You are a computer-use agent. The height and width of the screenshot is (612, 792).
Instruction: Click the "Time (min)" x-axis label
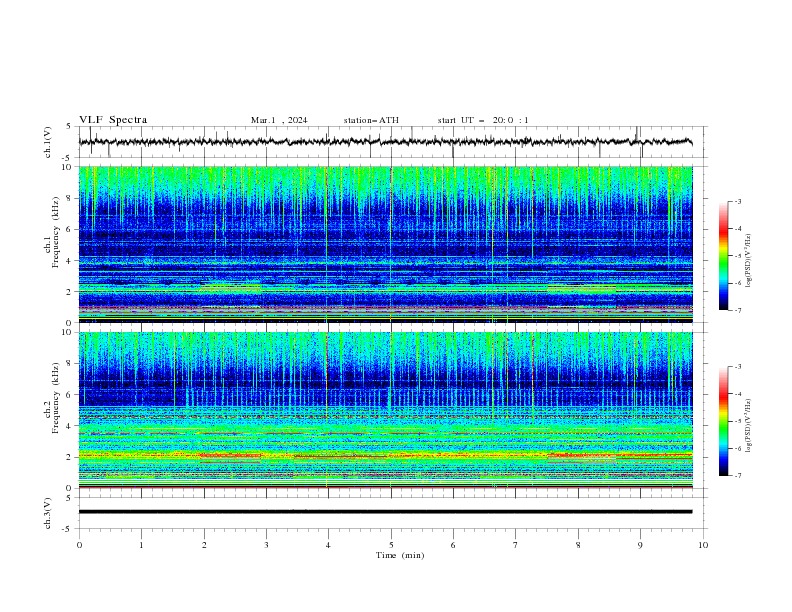pos(400,555)
